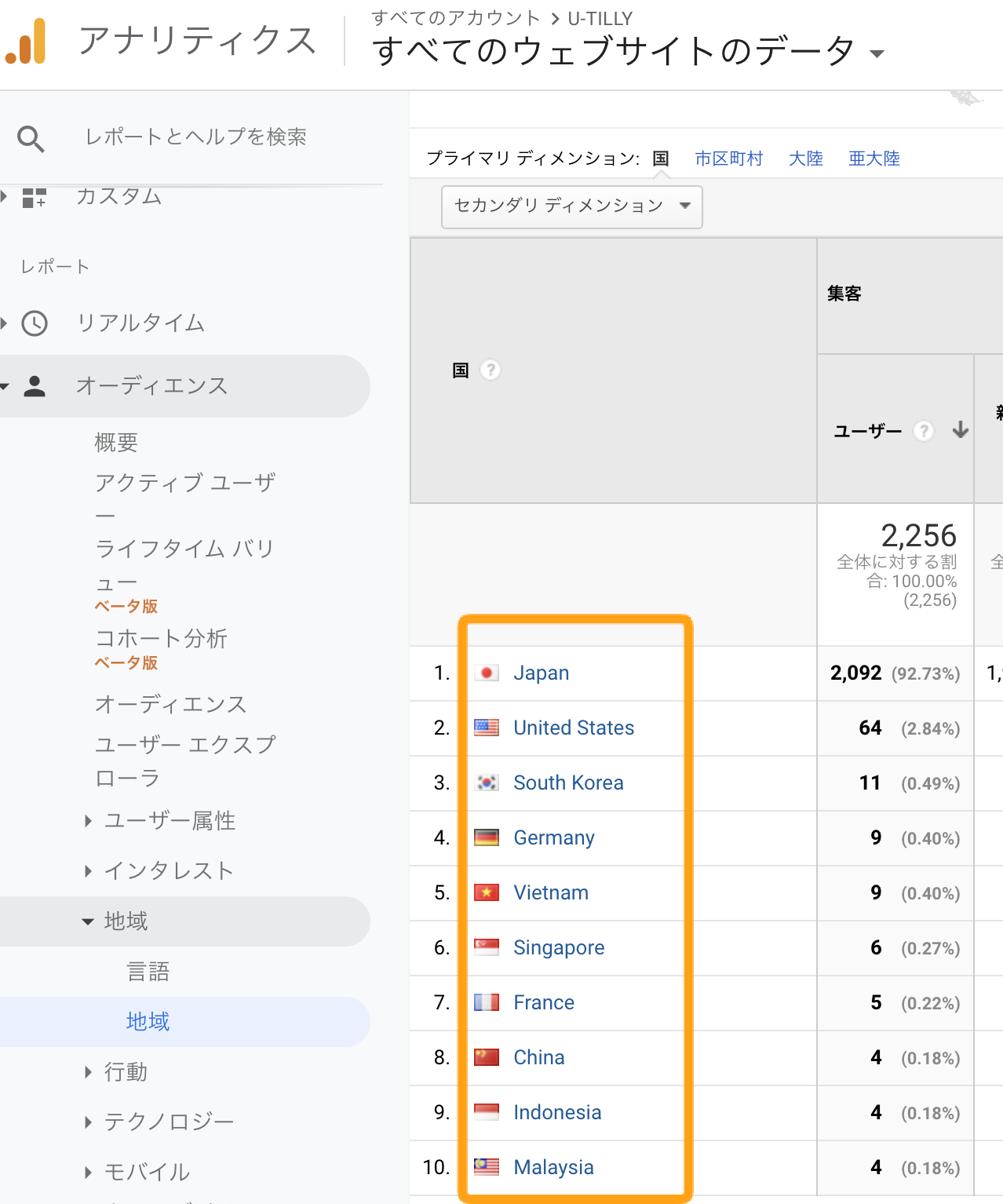Click the search magnifier icon
Screen dimensions: 1003x1204
point(31,138)
